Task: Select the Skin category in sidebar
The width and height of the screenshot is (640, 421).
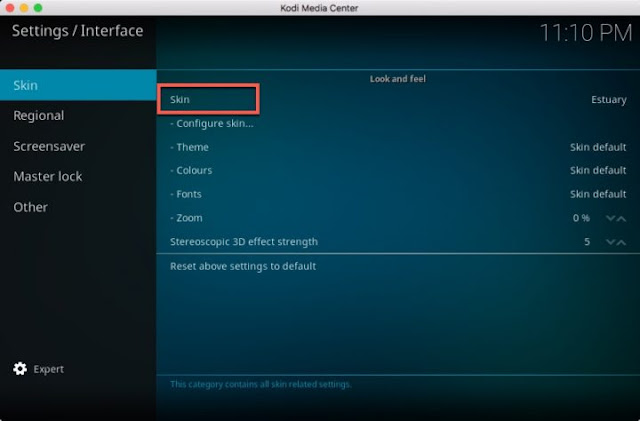Action: pyautogui.click(x=78, y=85)
